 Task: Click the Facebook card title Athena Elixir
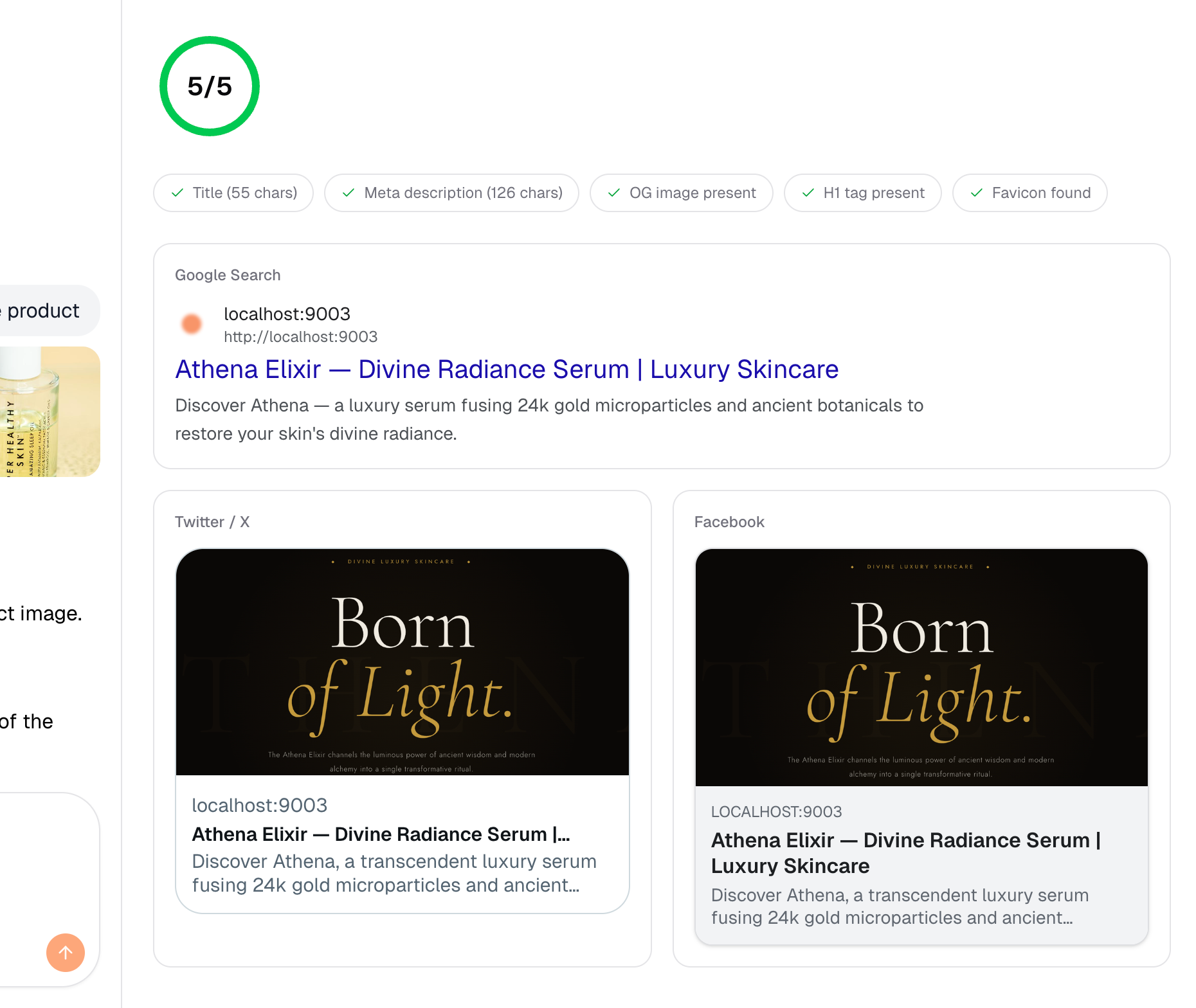pyautogui.click(x=905, y=852)
